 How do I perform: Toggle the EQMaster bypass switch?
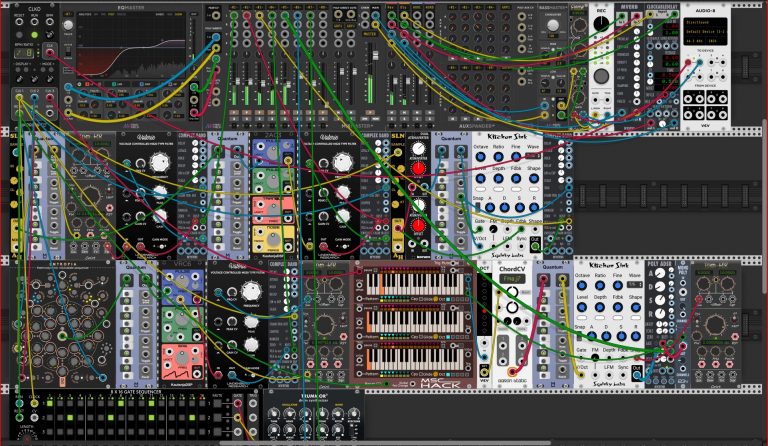pyautogui.click(x=68, y=52)
